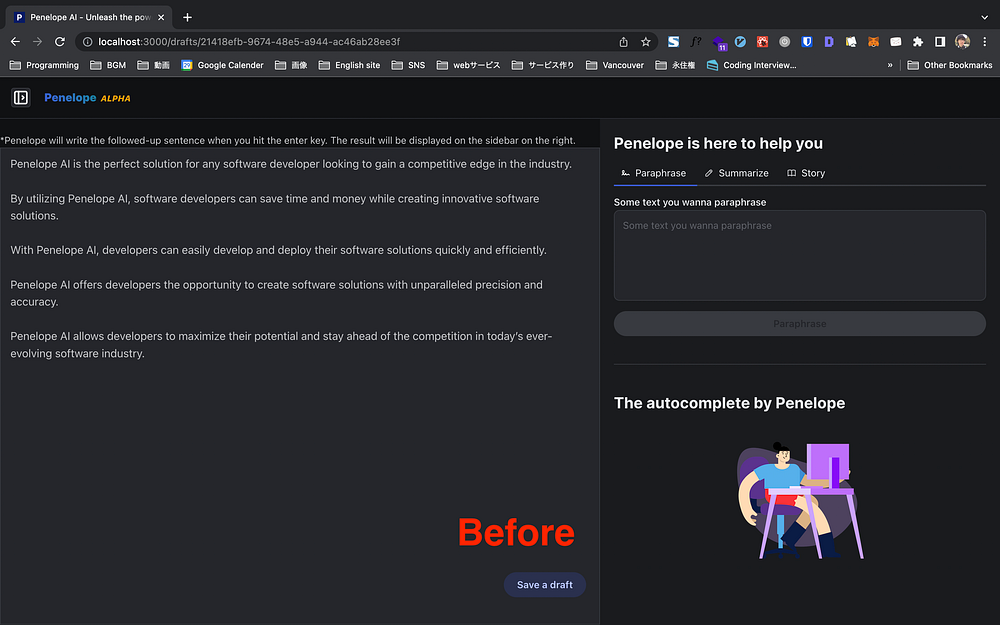The image size is (1000, 625).
Task: Reload the page with the refresh icon
Action: [60, 41]
